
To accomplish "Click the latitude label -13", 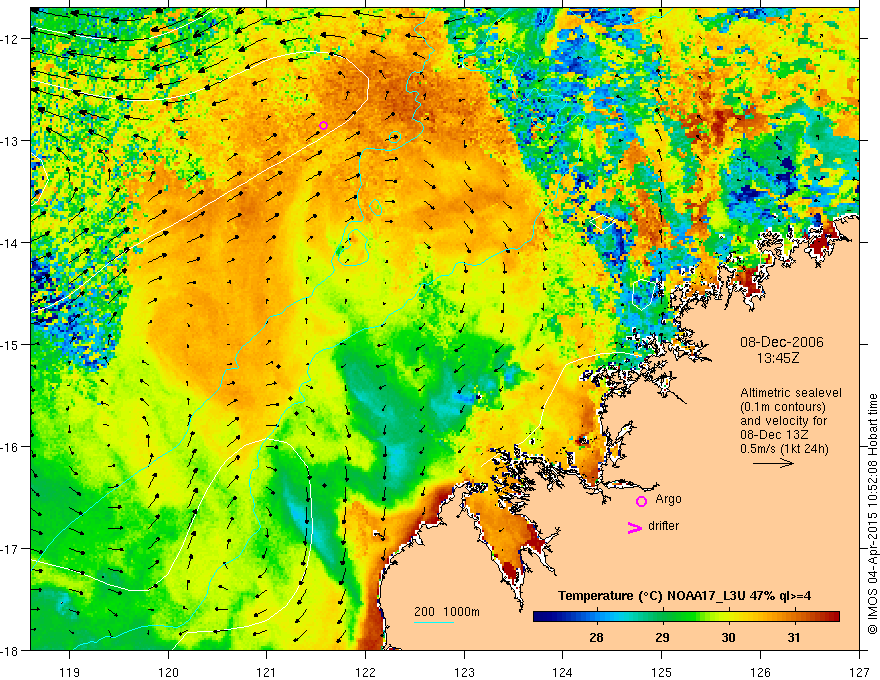I will [12, 141].
